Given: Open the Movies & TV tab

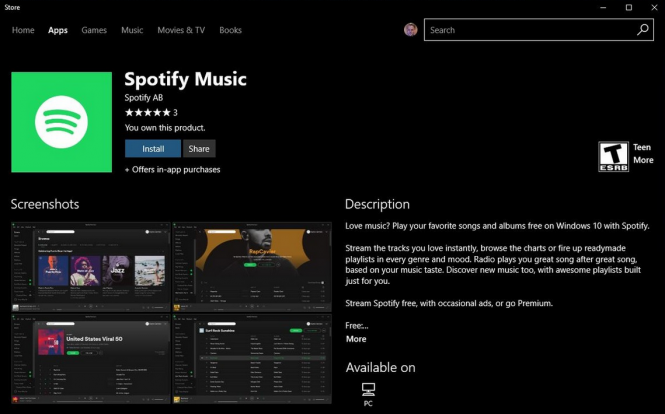Looking at the screenshot, I should (181, 30).
